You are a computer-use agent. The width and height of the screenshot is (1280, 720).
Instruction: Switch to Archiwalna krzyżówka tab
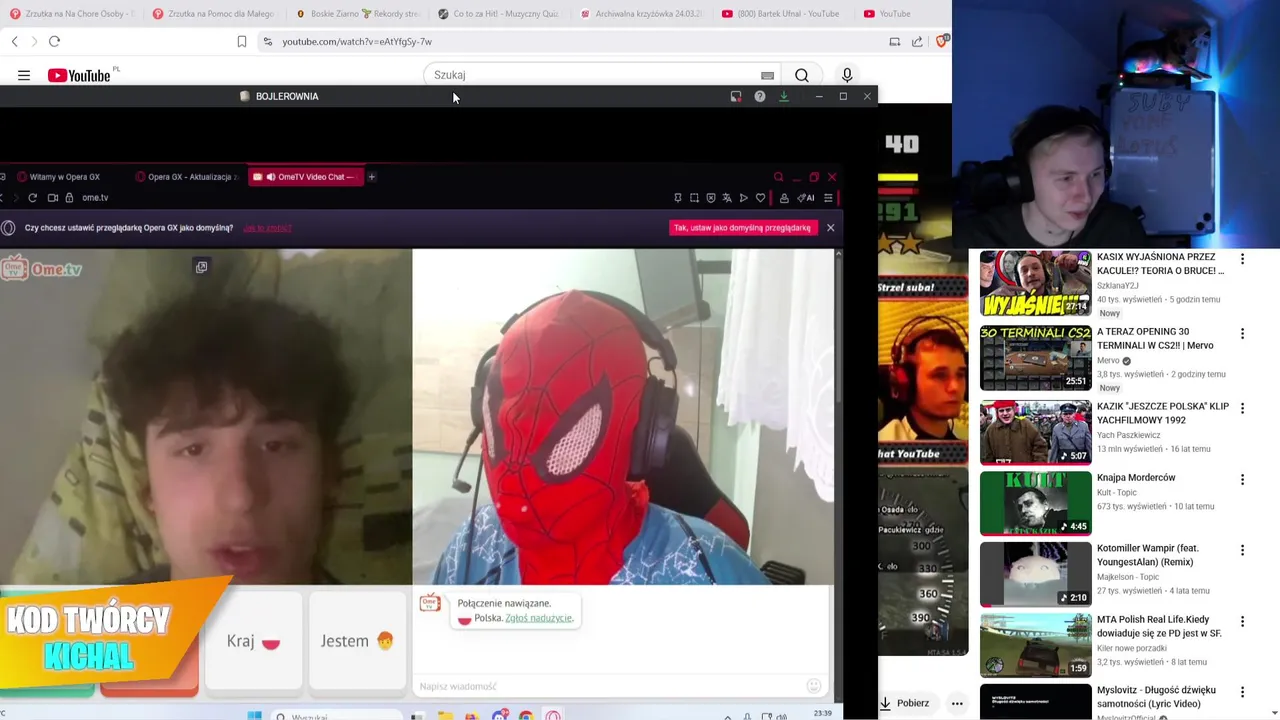643,14
